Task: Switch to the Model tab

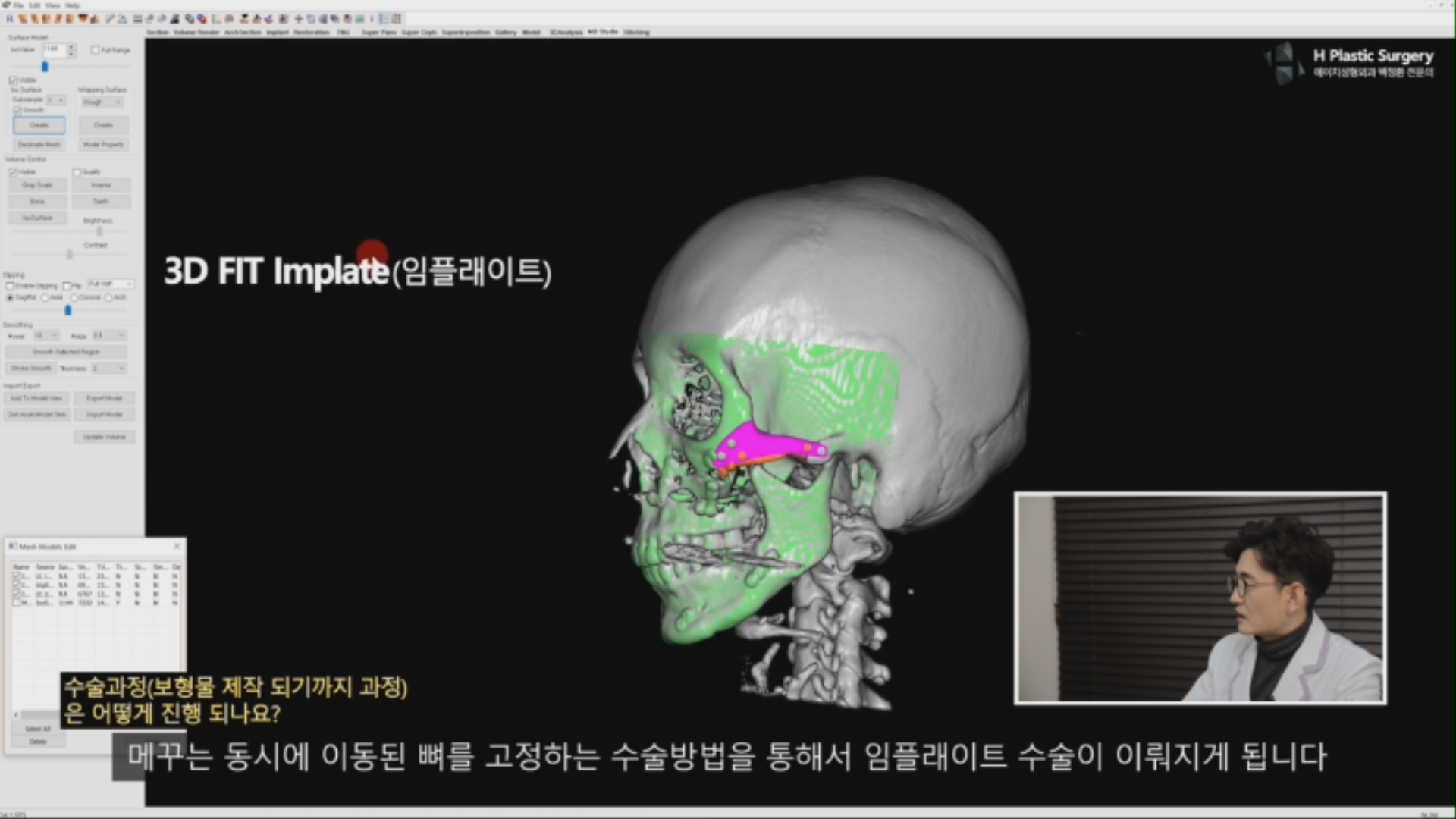Action: click(x=532, y=33)
